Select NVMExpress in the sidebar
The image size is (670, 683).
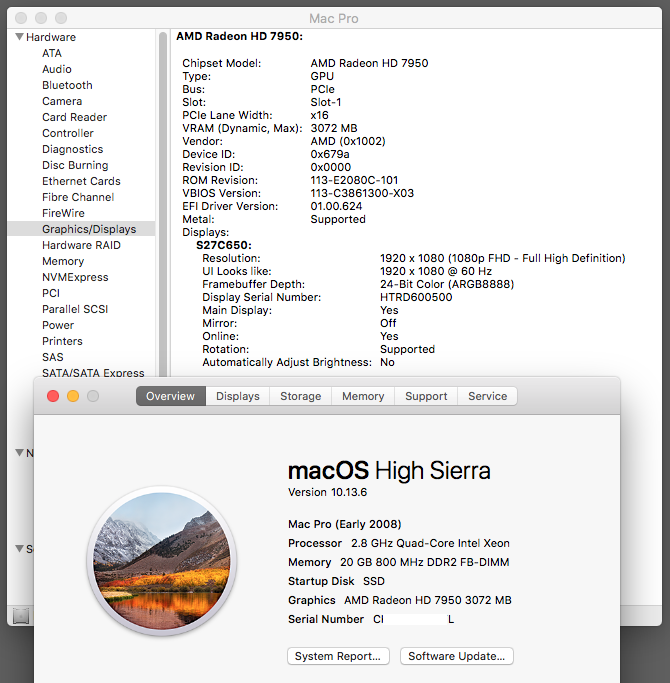click(75, 277)
